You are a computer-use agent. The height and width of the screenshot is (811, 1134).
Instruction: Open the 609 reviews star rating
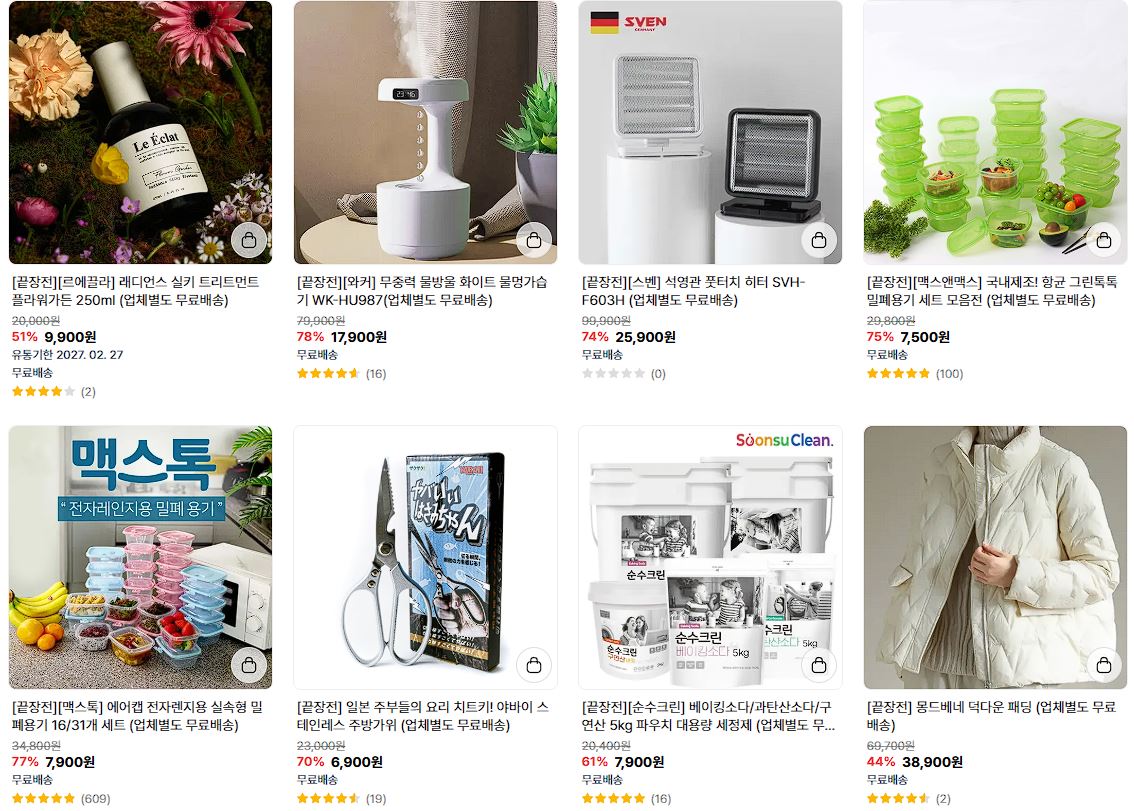pyautogui.click(x=61, y=799)
